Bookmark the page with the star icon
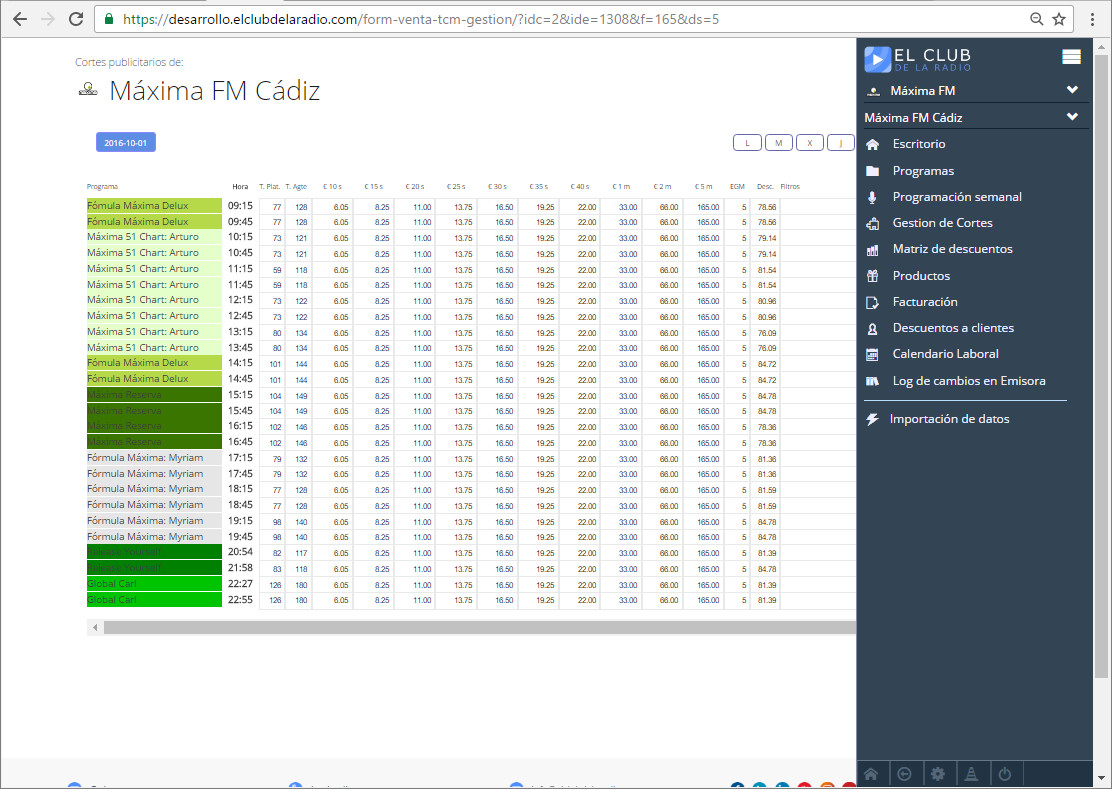 click(x=1059, y=19)
